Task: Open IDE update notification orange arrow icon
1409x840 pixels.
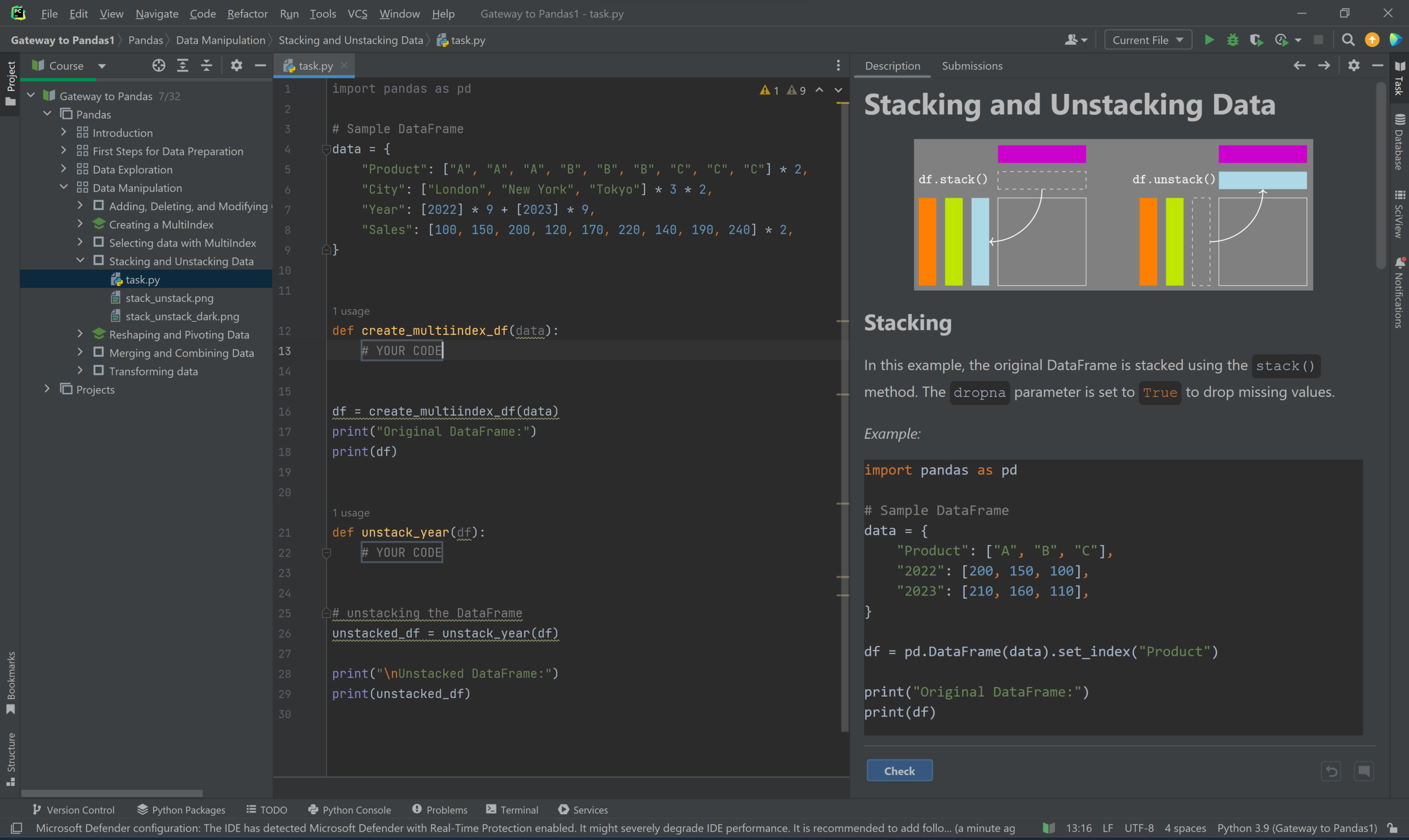Action: point(1372,40)
